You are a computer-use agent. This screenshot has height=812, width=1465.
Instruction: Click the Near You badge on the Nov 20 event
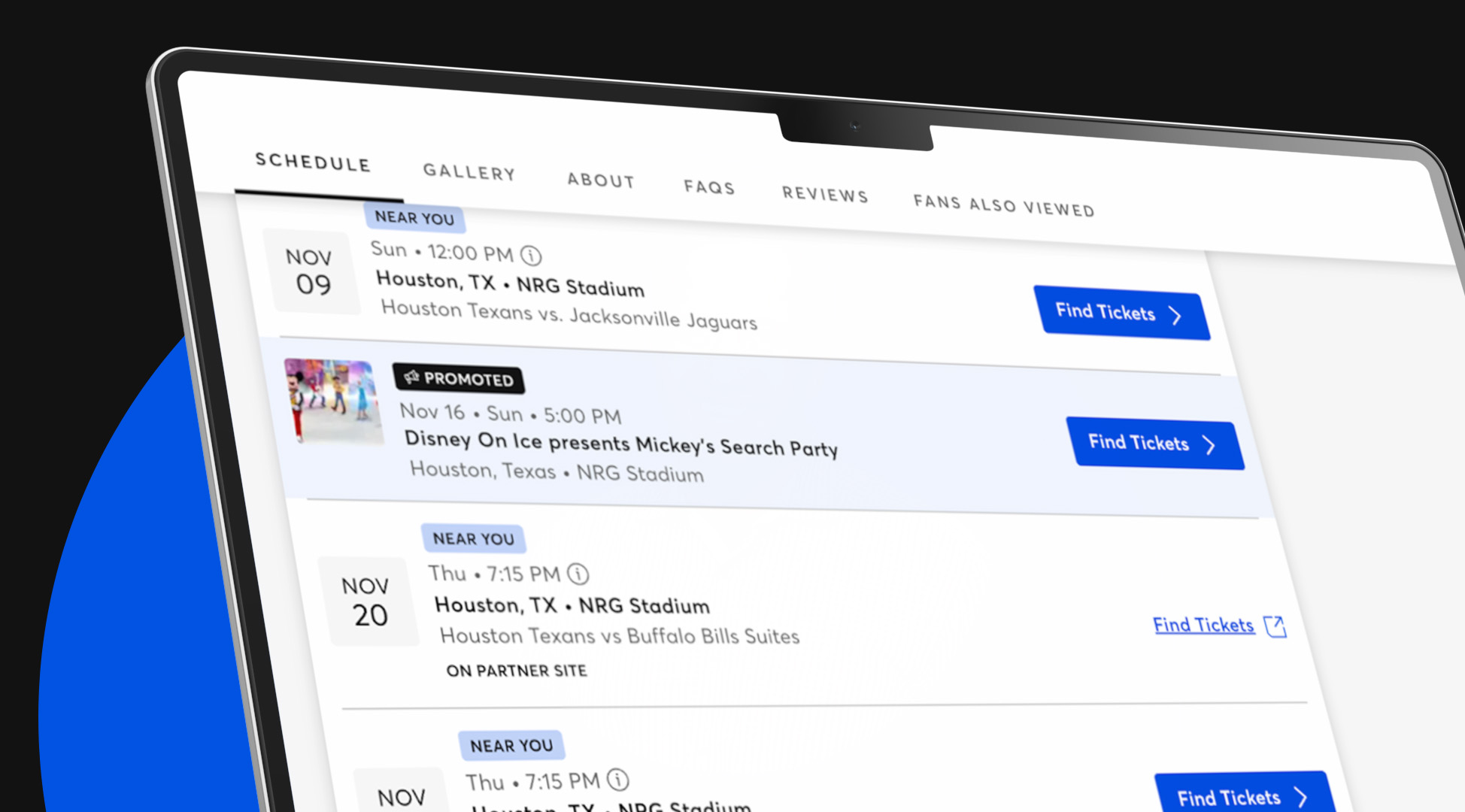click(475, 538)
